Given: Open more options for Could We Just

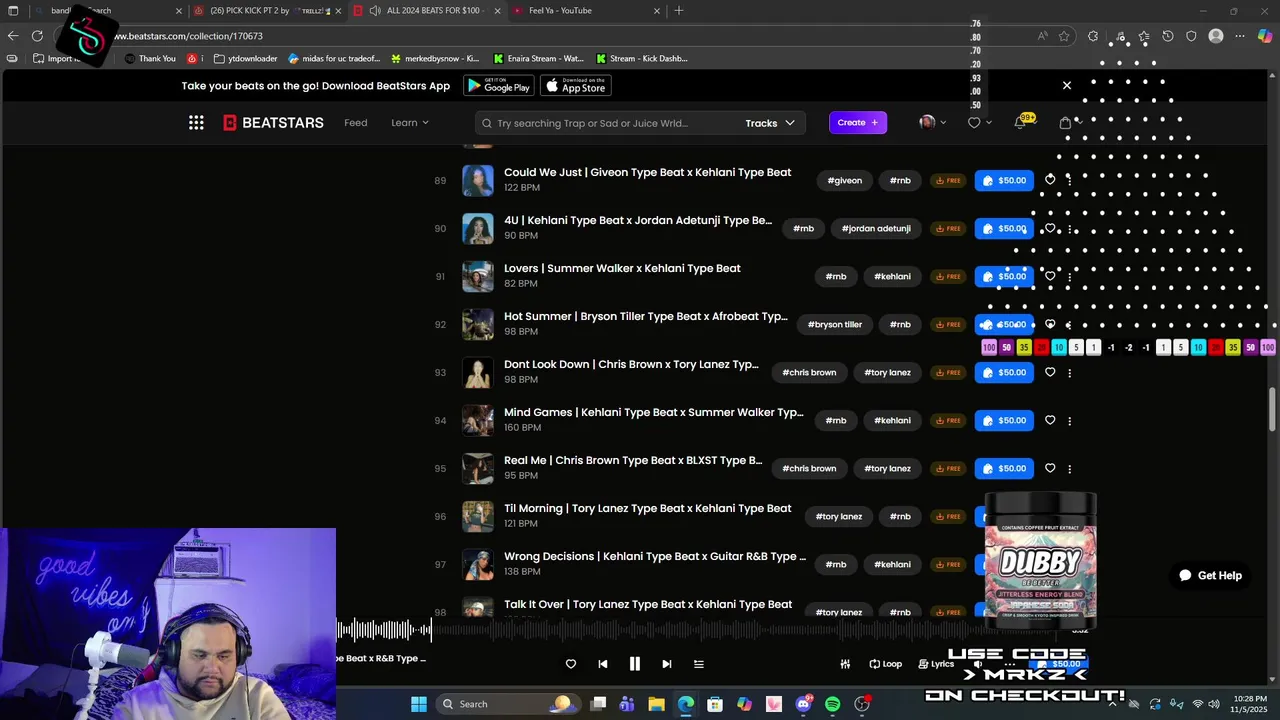Looking at the screenshot, I should tap(1070, 180).
